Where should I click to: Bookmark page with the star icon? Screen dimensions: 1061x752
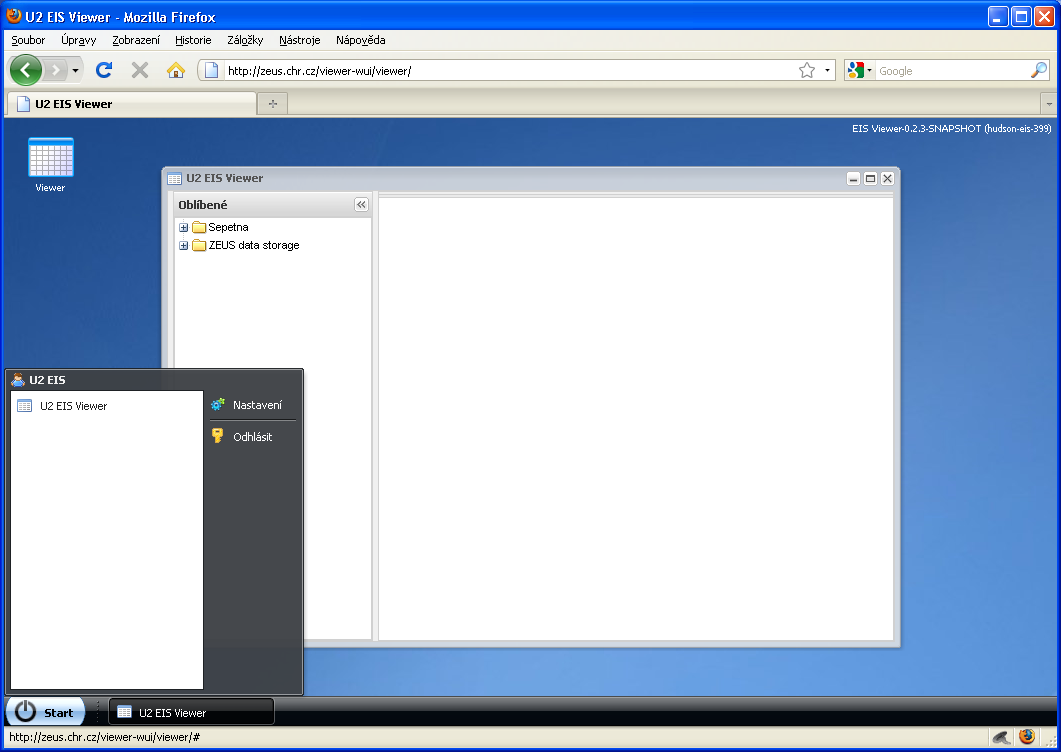pyautogui.click(x=806, y=70)
